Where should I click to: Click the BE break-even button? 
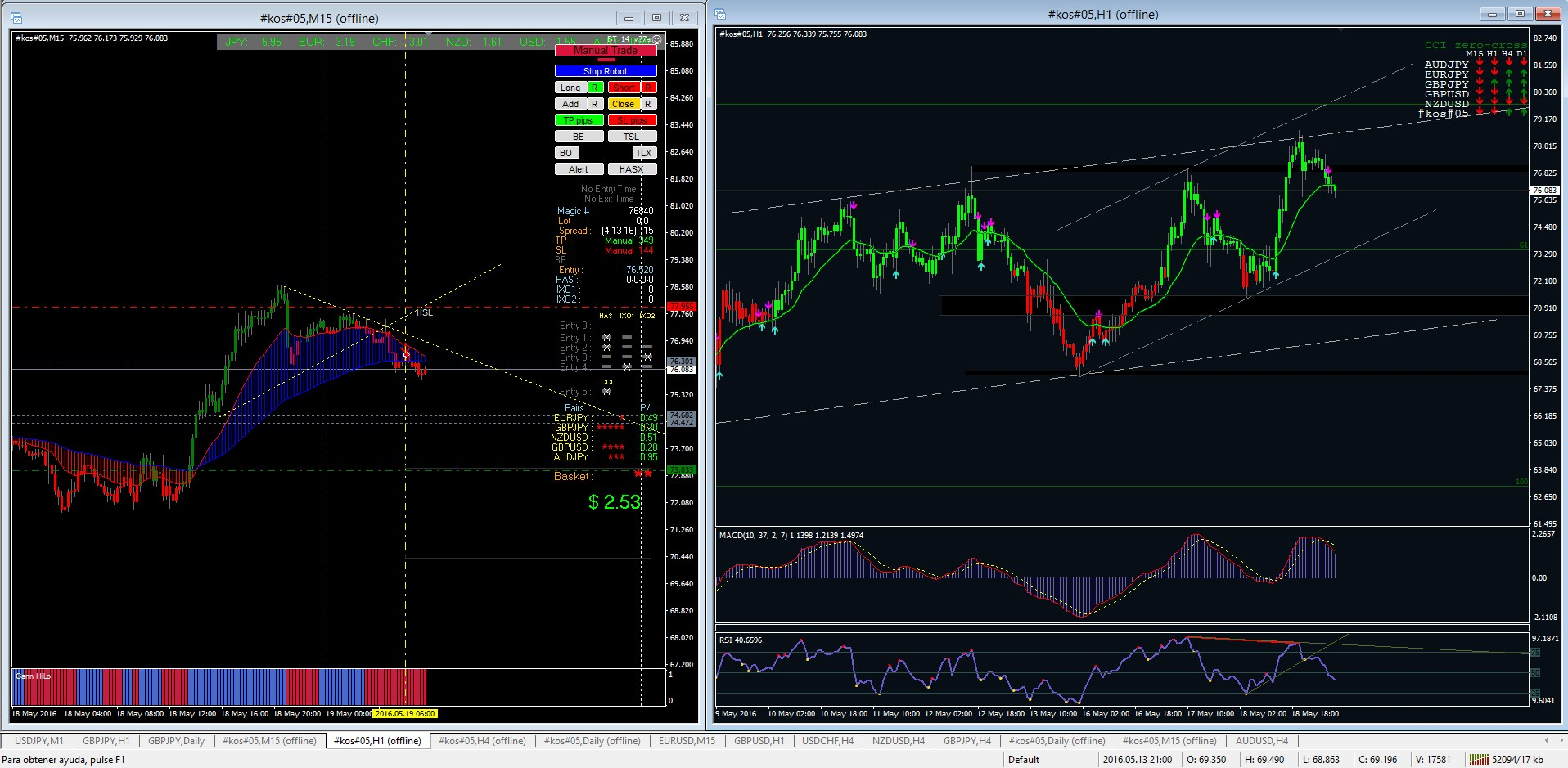point(579,137)
